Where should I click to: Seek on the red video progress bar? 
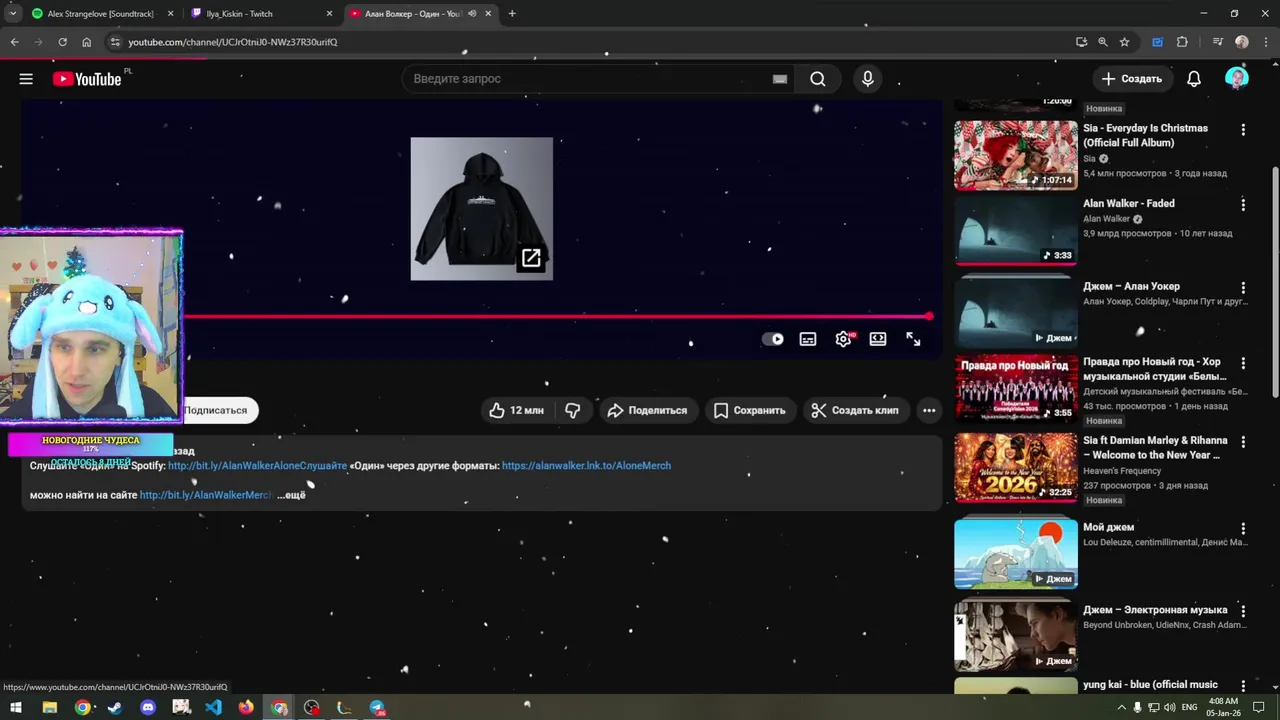click(x=556, y=316)
